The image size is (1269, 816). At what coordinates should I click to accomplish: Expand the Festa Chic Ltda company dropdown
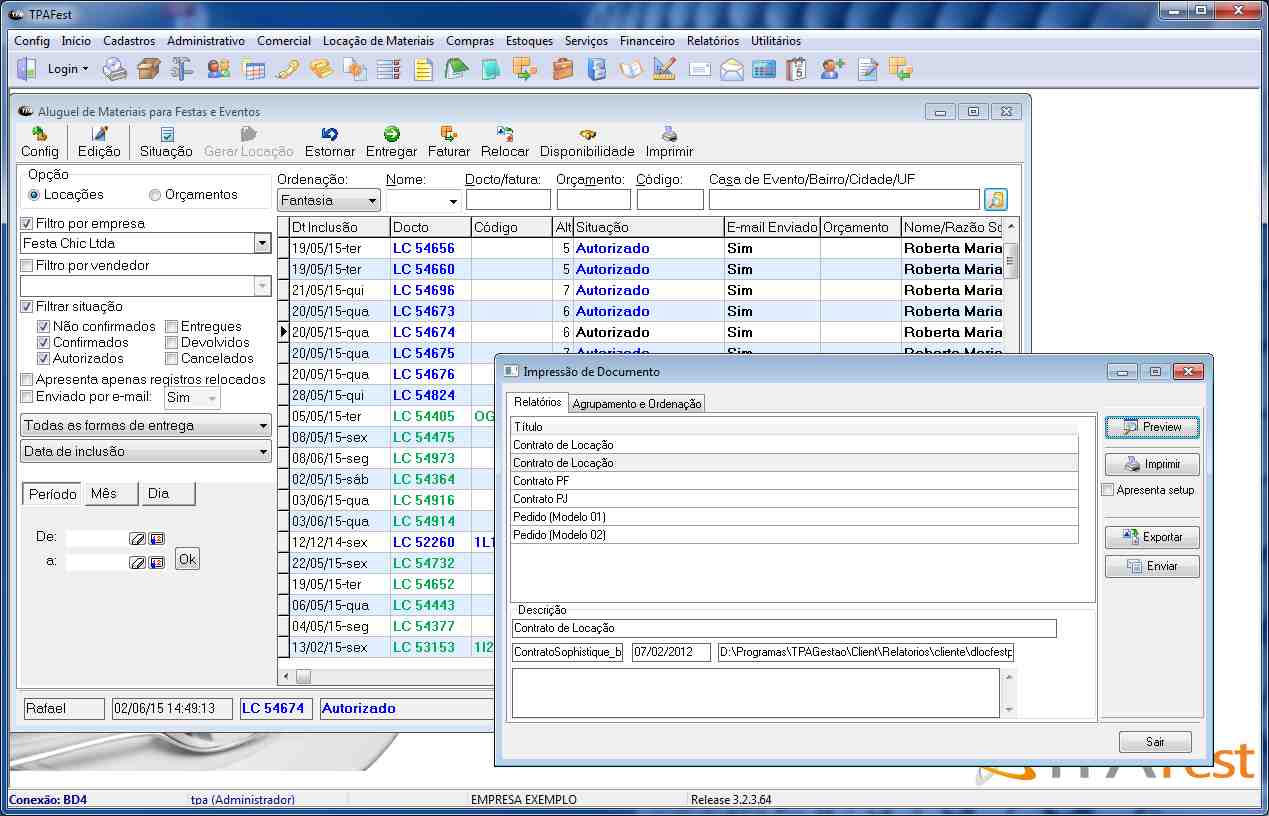pos(262,243)
